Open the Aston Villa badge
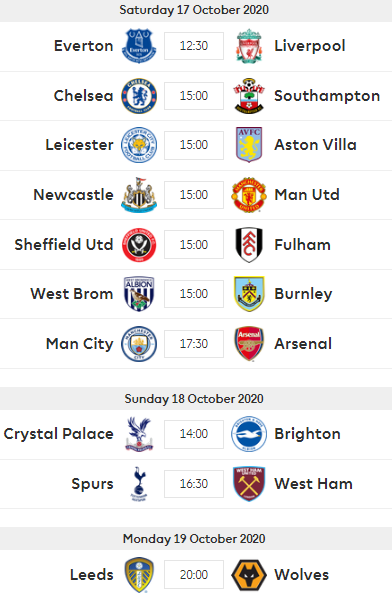 click(x=249, y=145)
